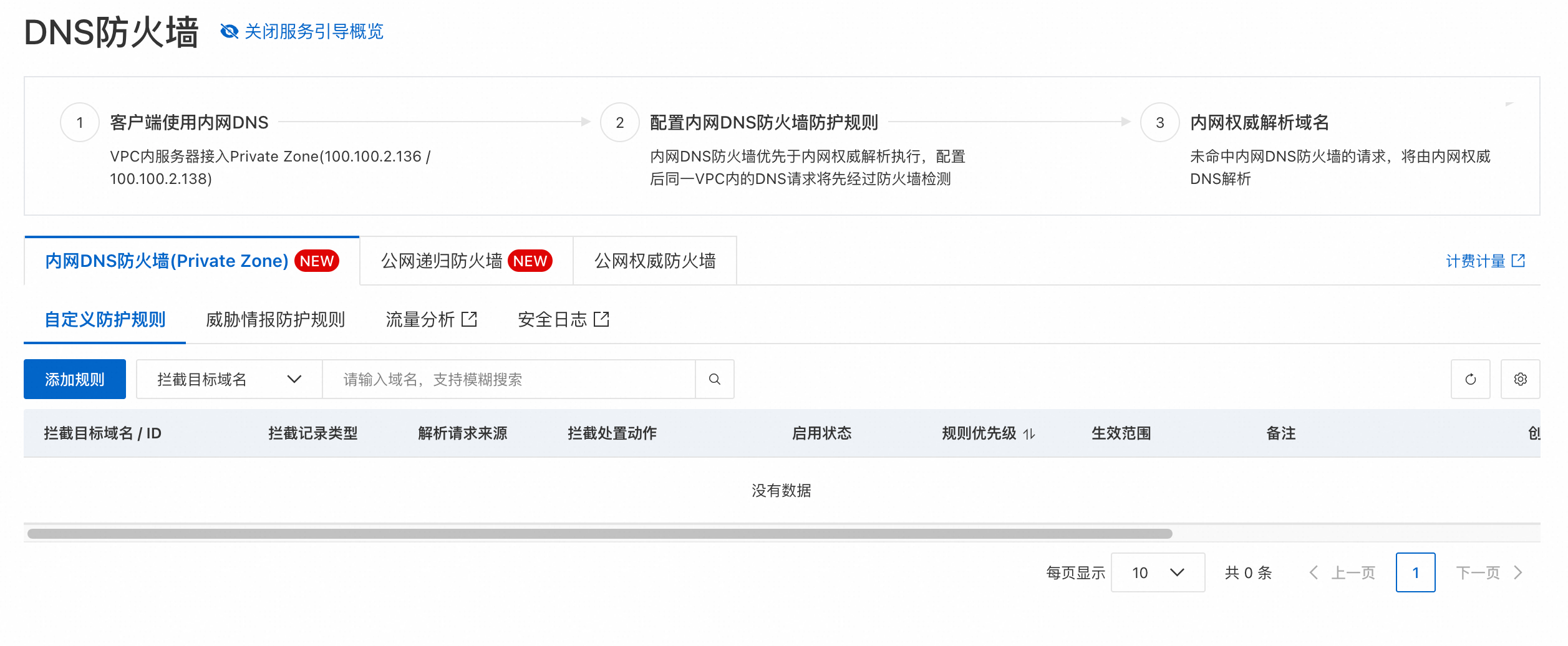This screenshot has height=646, width=1568.
Task: Click the crossed-eye icon beside 关闭服务引导概览
Action: point(230,31)
